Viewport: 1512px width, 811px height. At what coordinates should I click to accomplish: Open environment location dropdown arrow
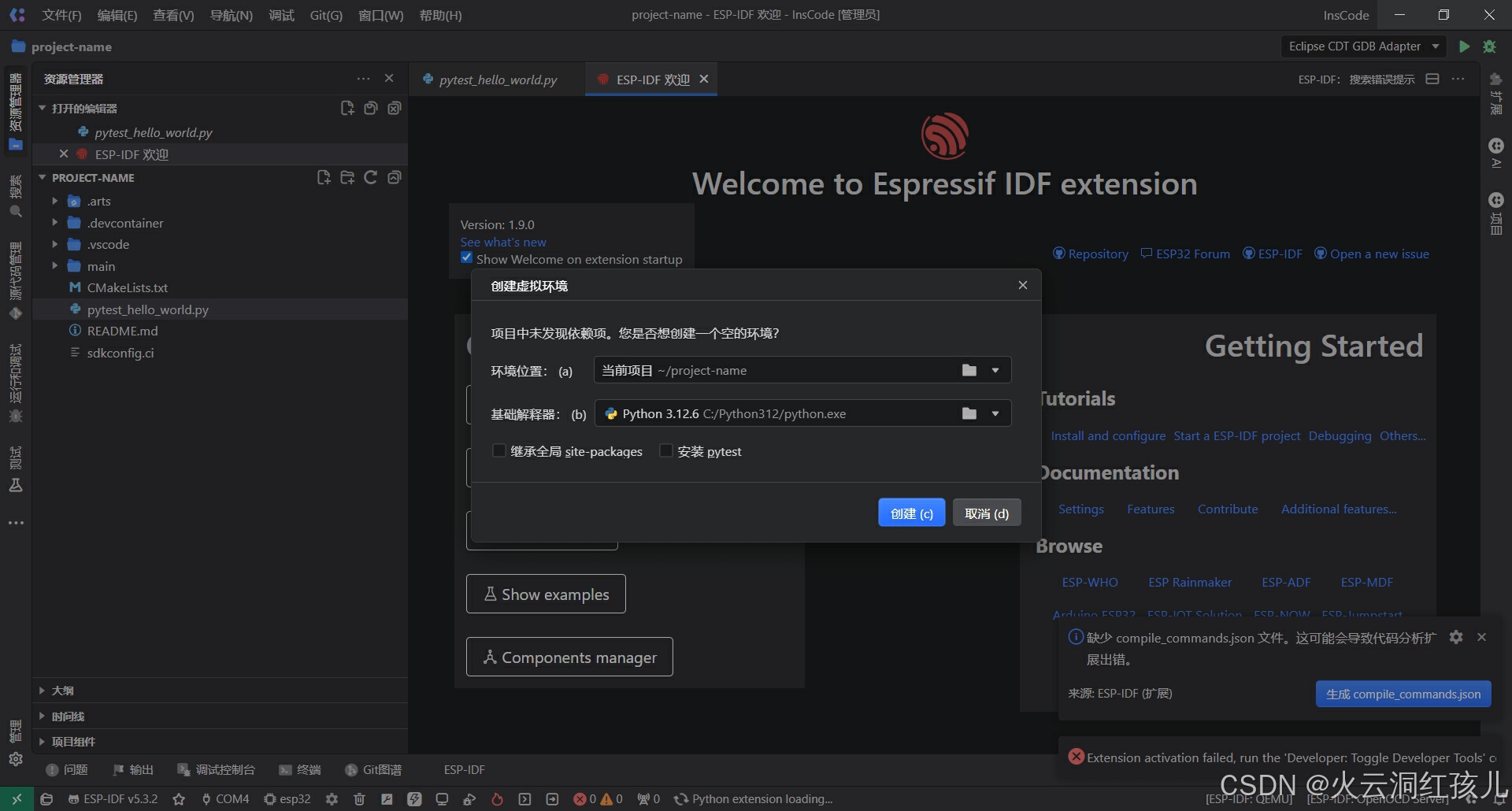coord(995,370)
